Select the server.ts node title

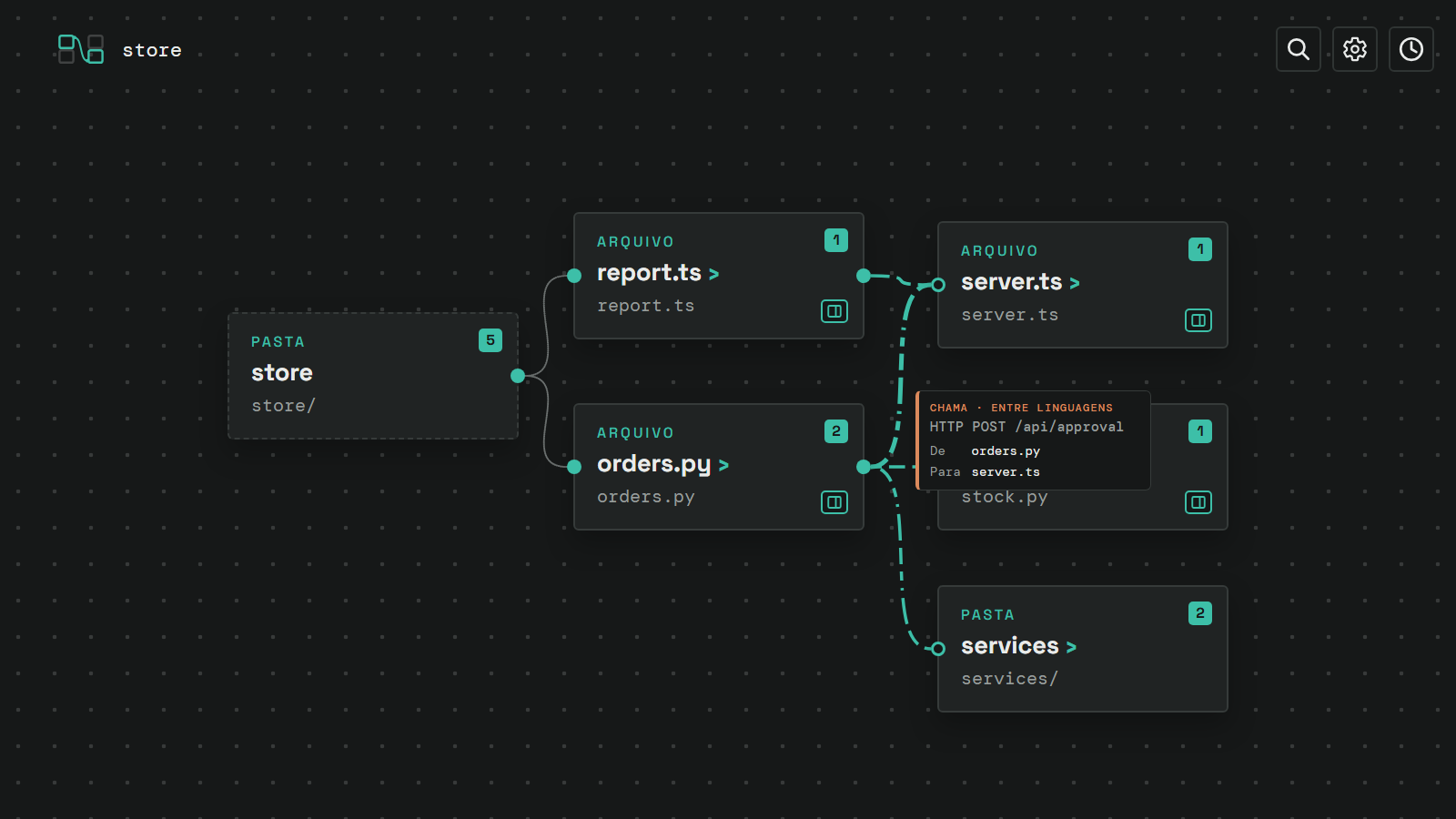click(1011, 282)
